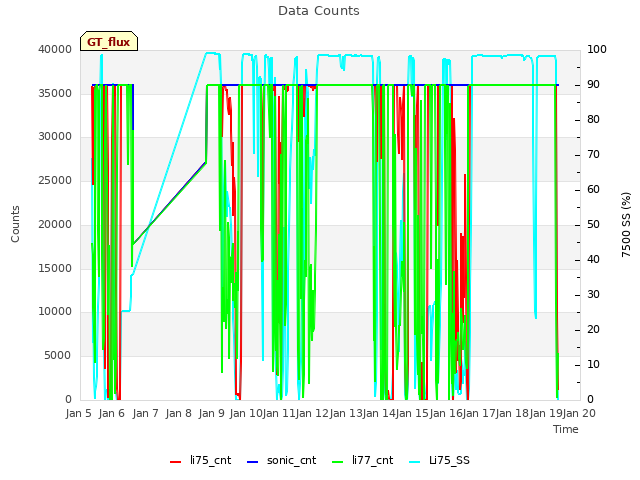Click the Jan 7 date tick label

tap(146, 413)
